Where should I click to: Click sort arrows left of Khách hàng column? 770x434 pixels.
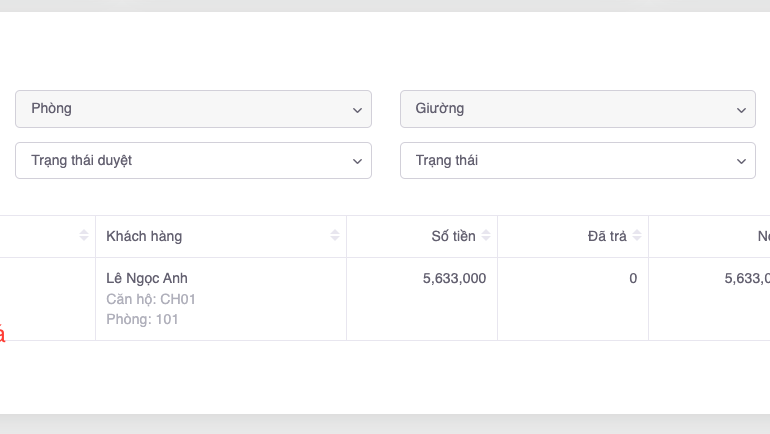tap(84, 236)
